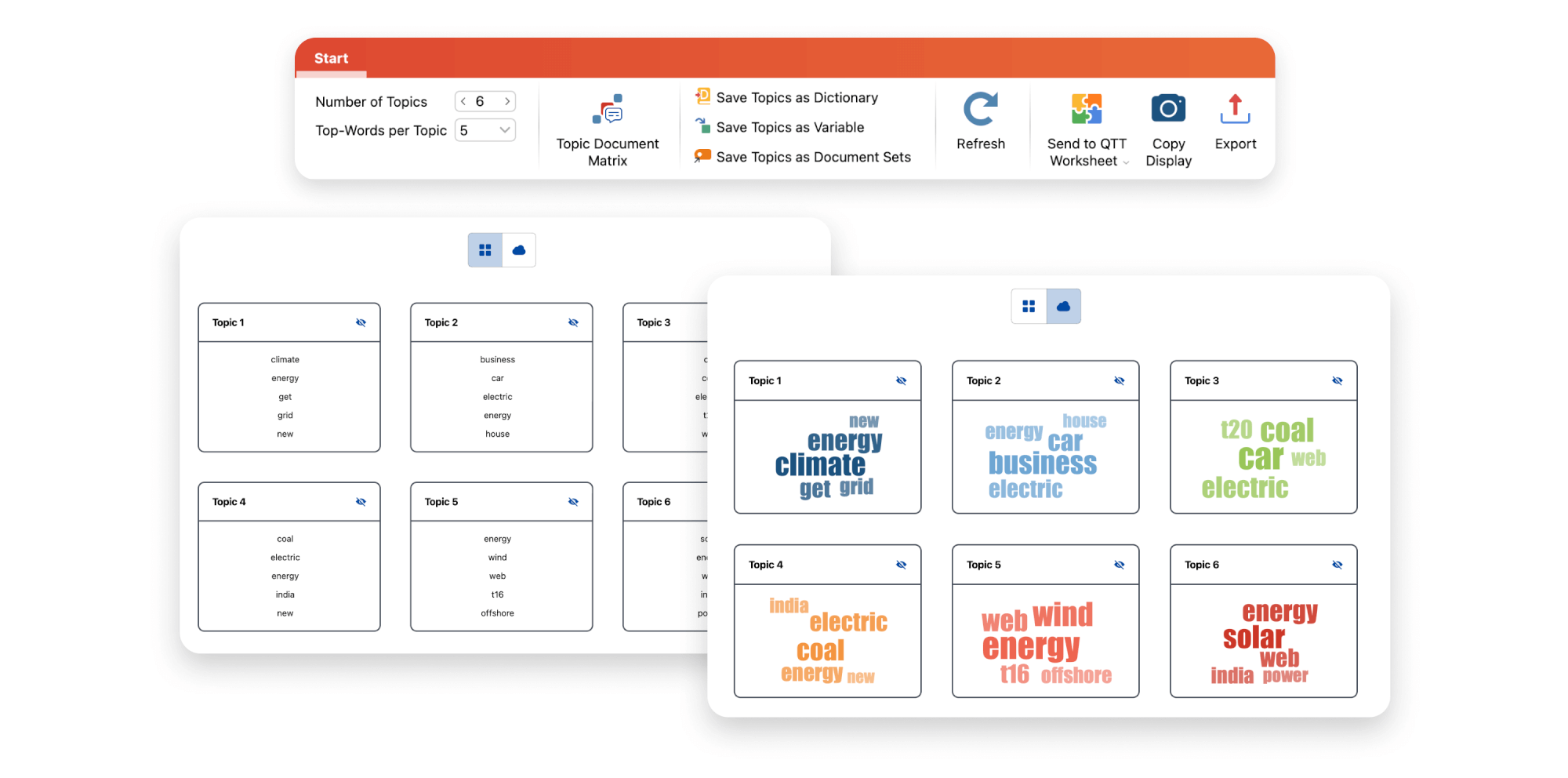
Task: Open the Top-Words per Topic dropdown
Action: 504,130
